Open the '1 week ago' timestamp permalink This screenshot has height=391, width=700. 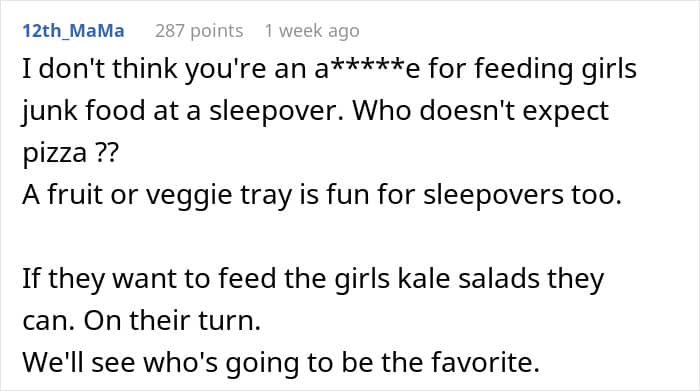pos(312,31)
